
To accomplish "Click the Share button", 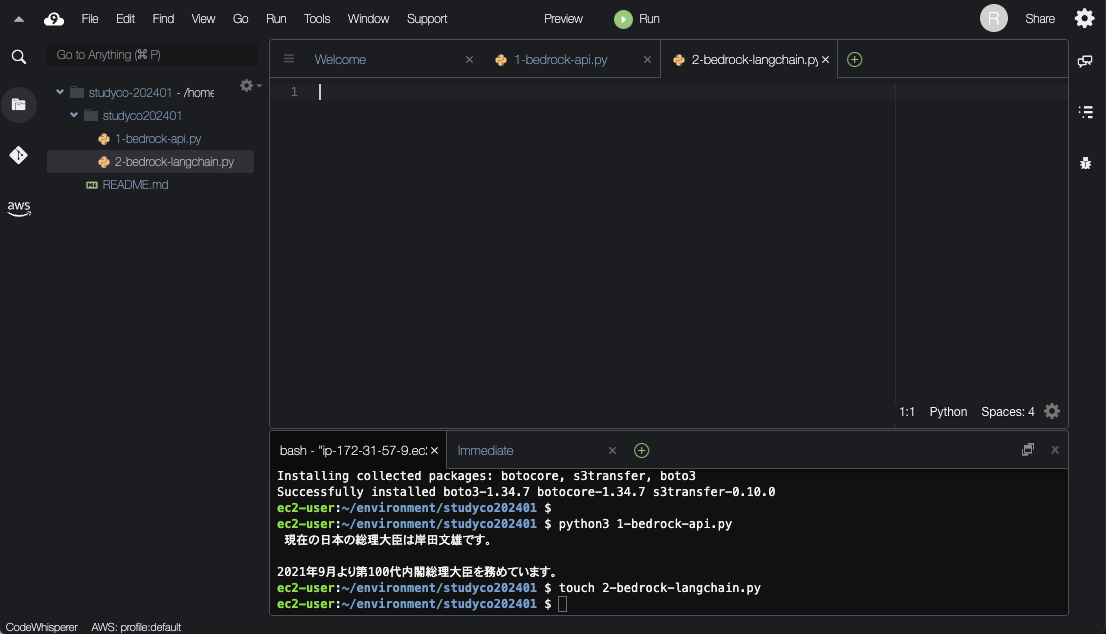I will coord(1040,18).
